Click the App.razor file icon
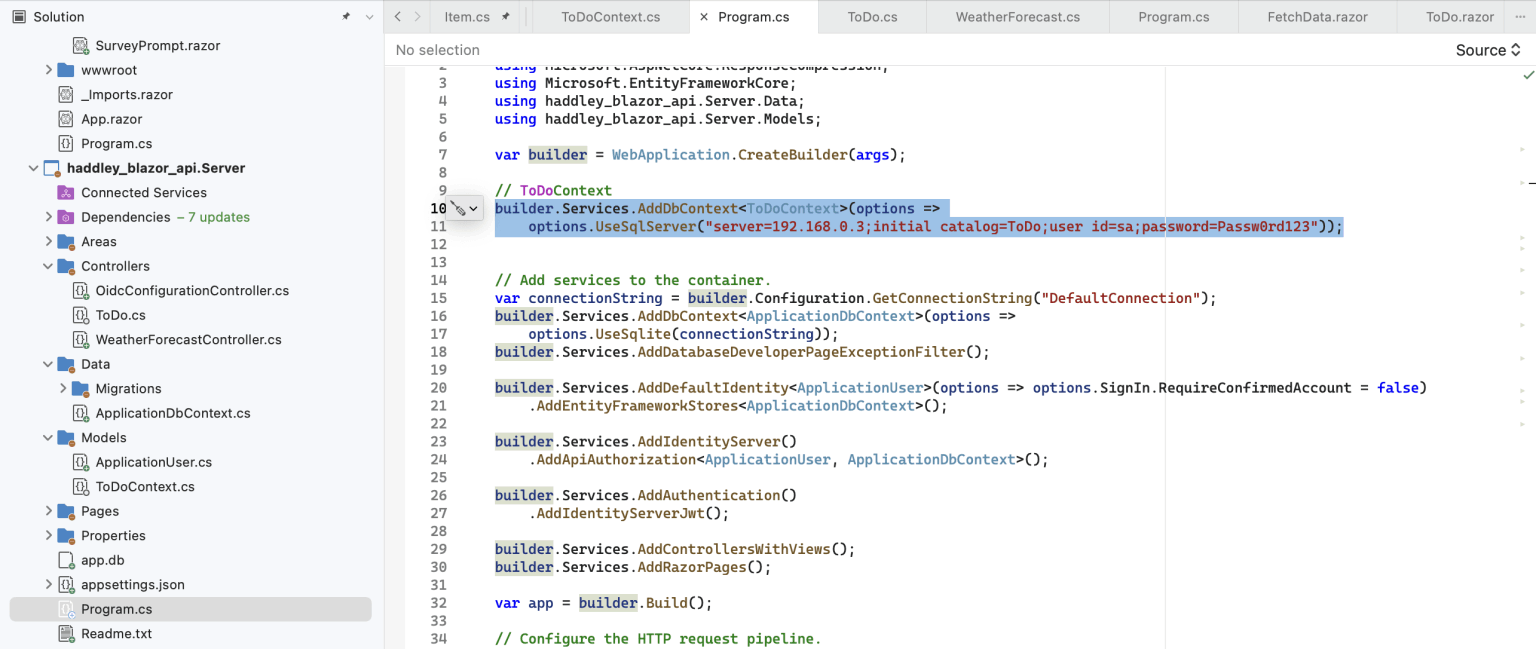1536x649 pixels. pyautogui.click(x=66, y=119)
